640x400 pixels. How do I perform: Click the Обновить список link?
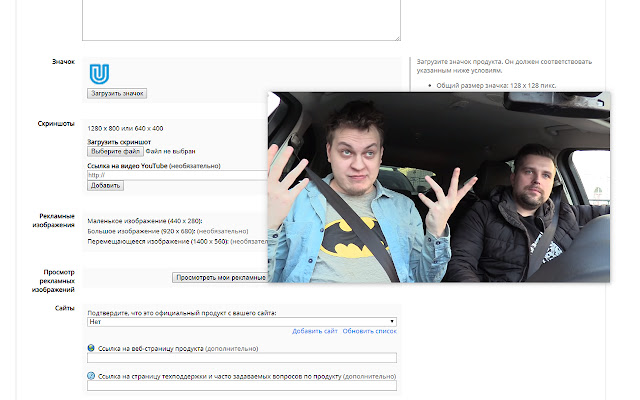point(369,331)
